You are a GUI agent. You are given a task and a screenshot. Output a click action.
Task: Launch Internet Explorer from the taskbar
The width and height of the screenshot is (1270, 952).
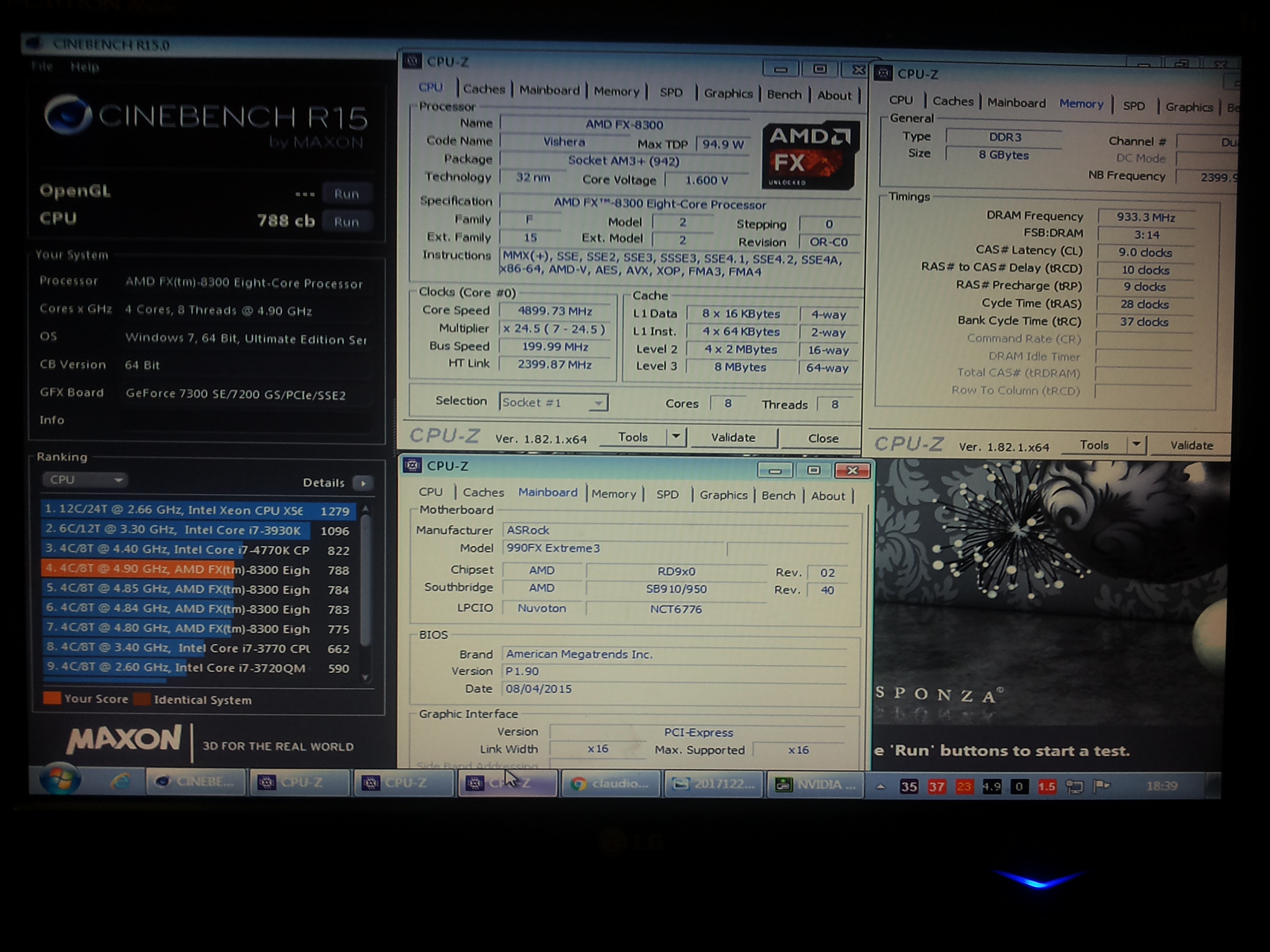[x=120, y=782]
